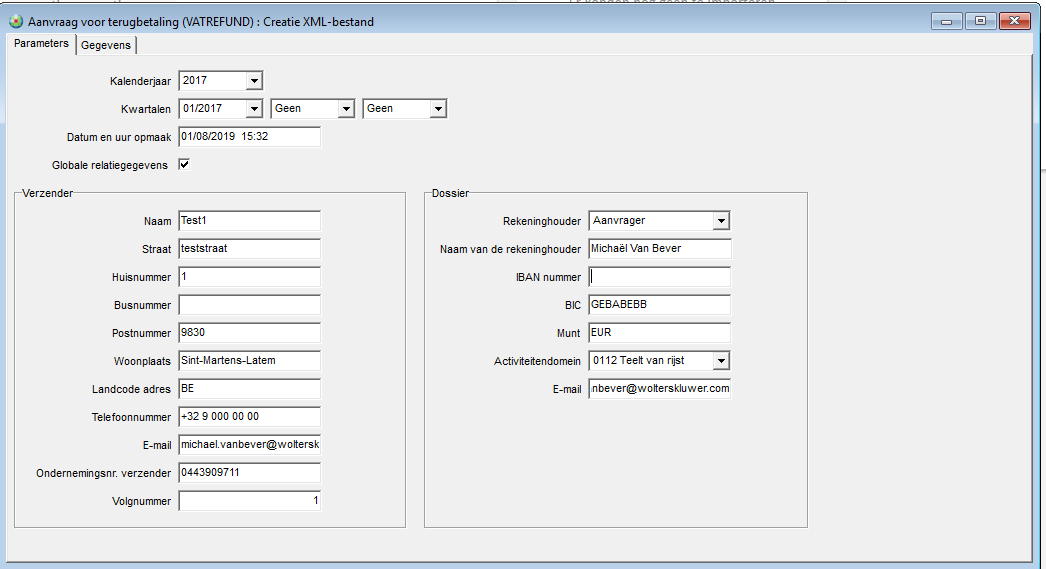Click the BIC field with GEBABEBB

pos(660,305)
